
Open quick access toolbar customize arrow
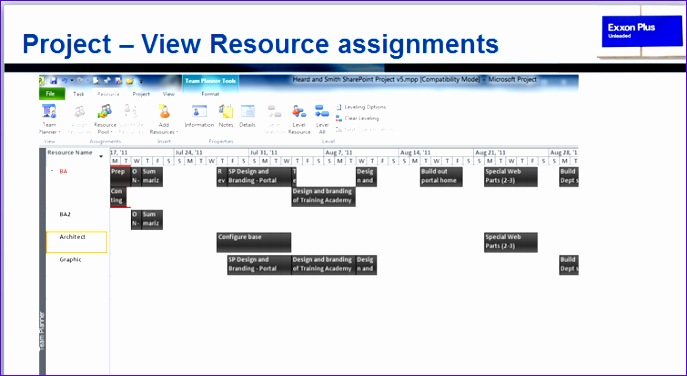pyautogui.click(x=141, y=82)
